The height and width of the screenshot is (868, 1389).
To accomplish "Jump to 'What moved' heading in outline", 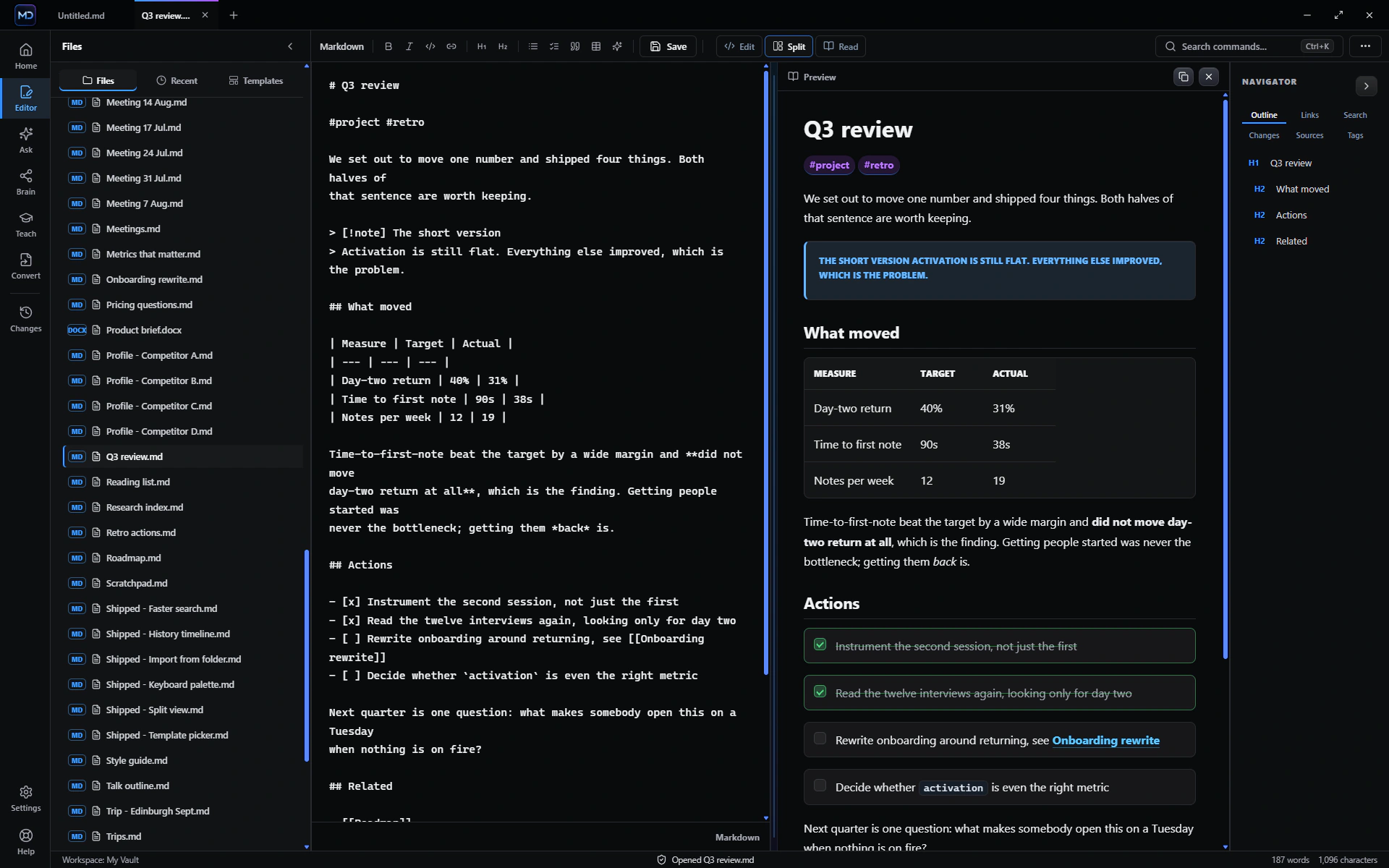I will click(x=1303, y=189).
